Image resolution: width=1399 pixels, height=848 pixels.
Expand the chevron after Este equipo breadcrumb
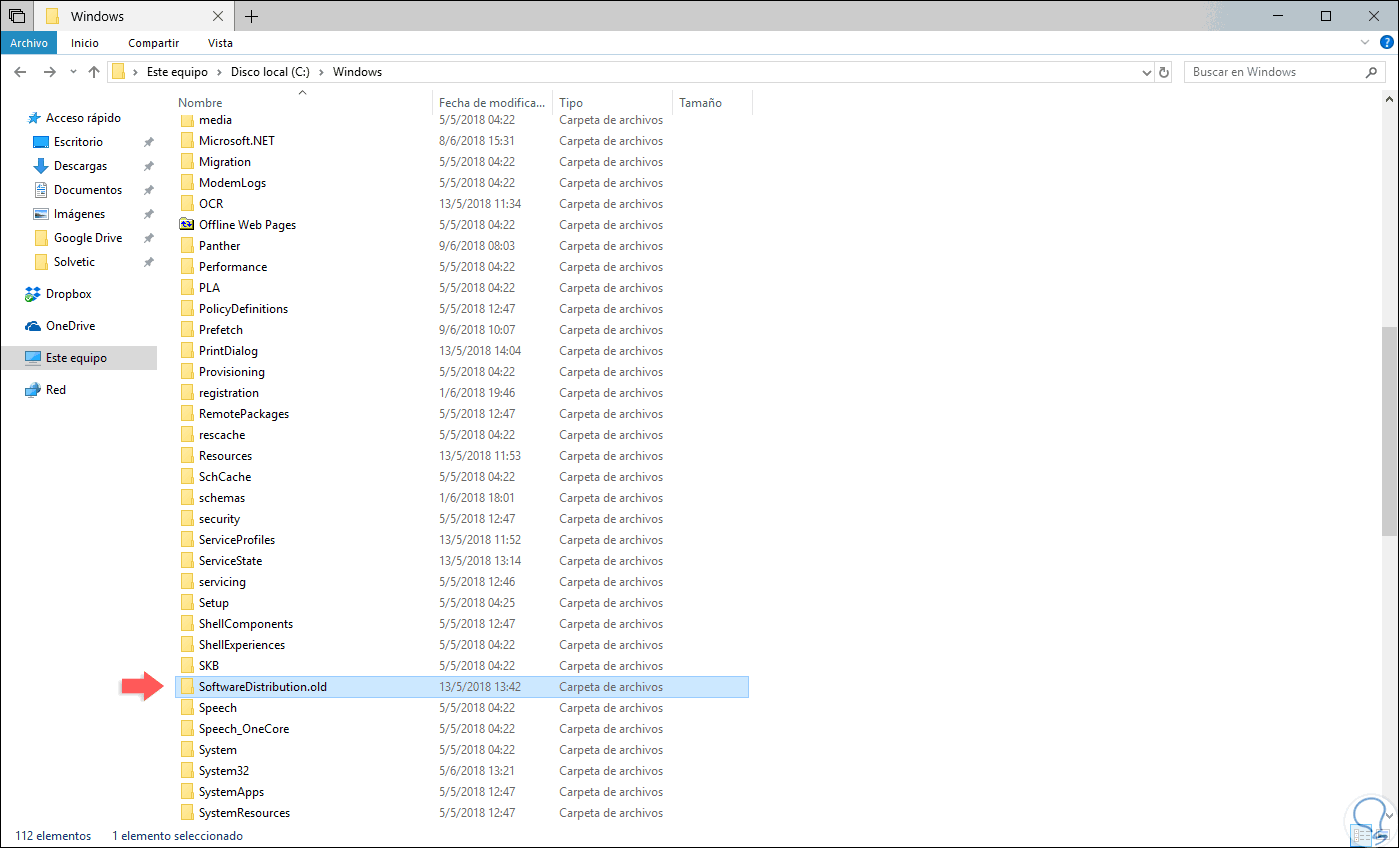pos(219,72)
